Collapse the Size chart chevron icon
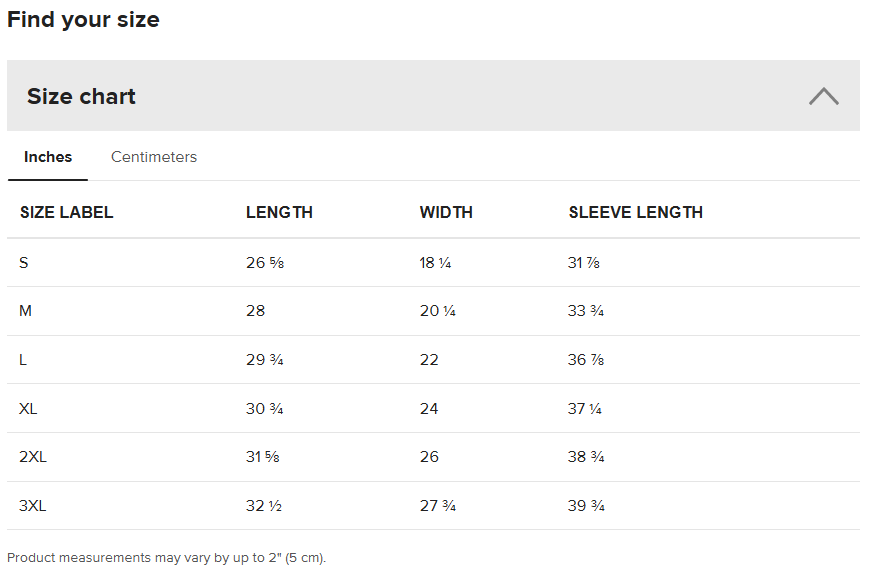The image size is (874, 580). coord(823,96)
